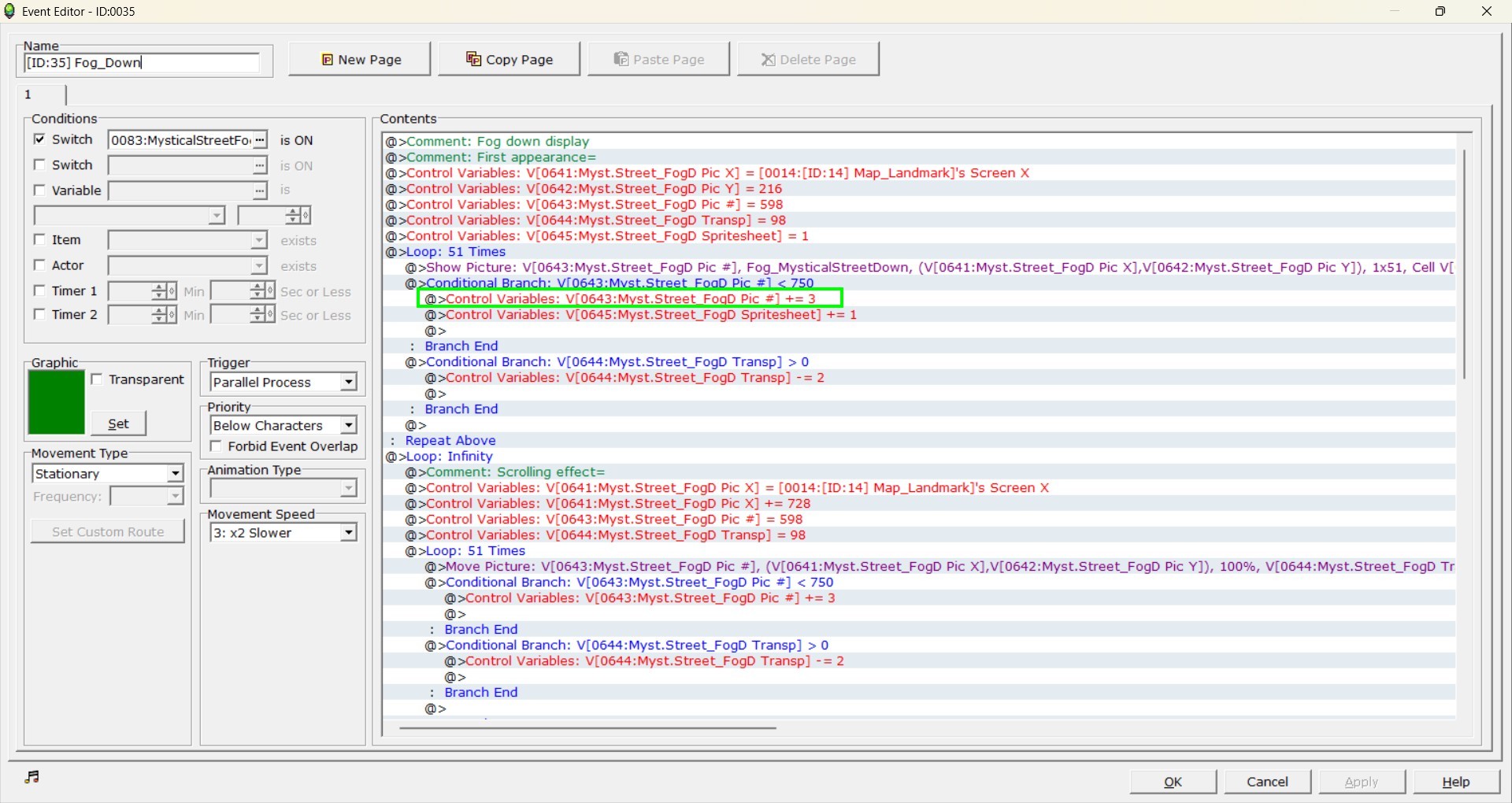Open the Actor exists dropdown
This screenshot has width=1512, height=803.
coord(187,266)
